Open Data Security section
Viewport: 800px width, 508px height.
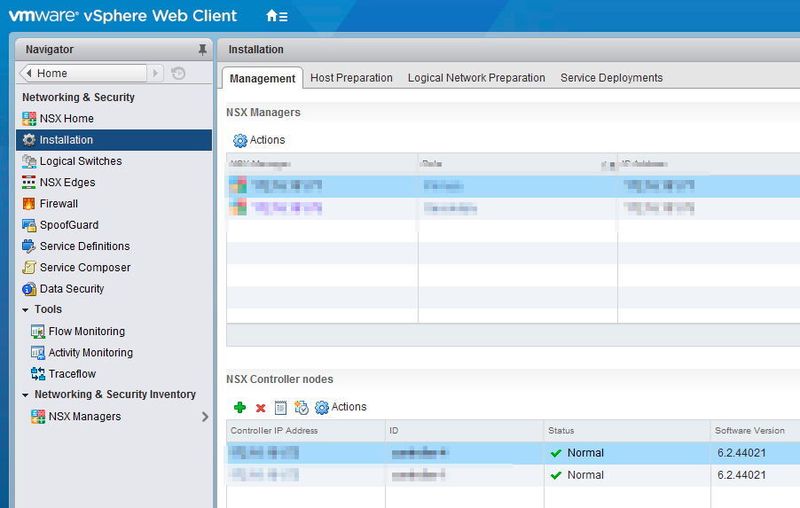point(72,289)
